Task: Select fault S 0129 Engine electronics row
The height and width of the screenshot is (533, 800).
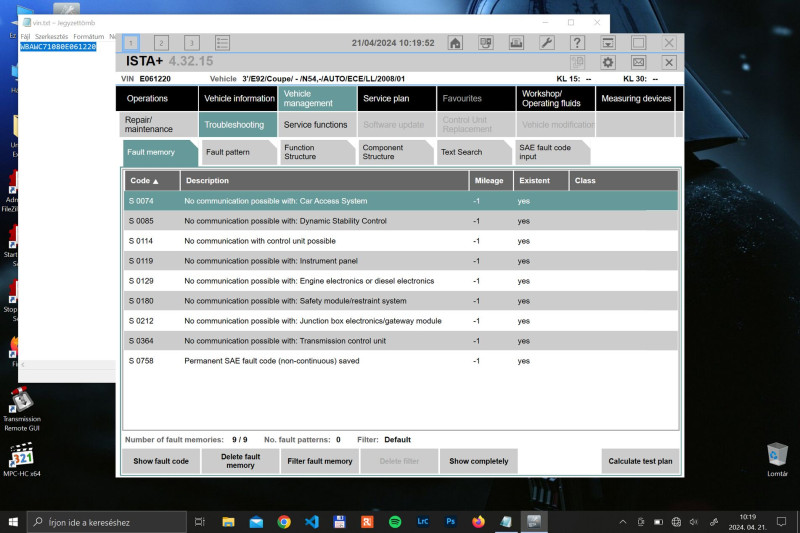Action: click(x=401, y=281)
